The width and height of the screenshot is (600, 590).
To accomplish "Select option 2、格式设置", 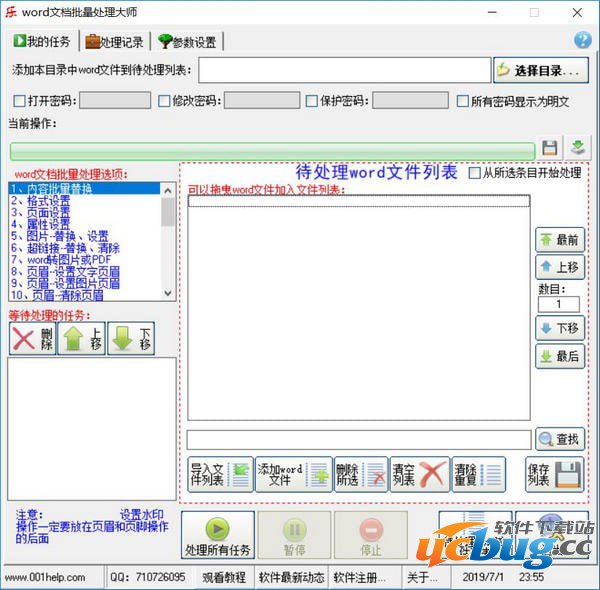I will [x=84, y=200].
